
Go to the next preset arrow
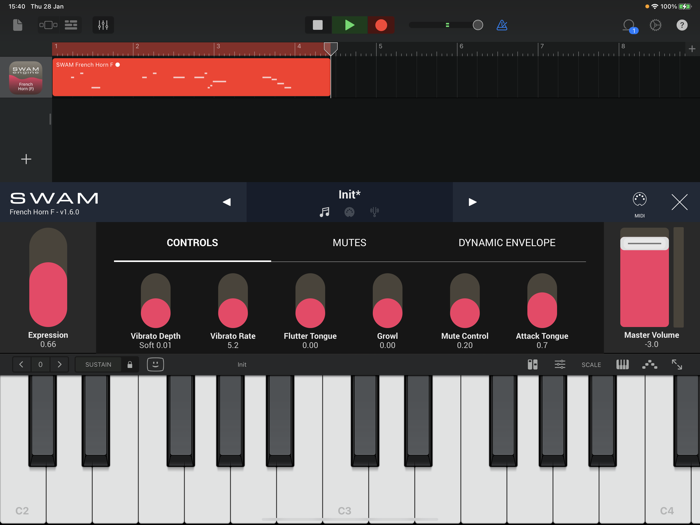(472, 202)
